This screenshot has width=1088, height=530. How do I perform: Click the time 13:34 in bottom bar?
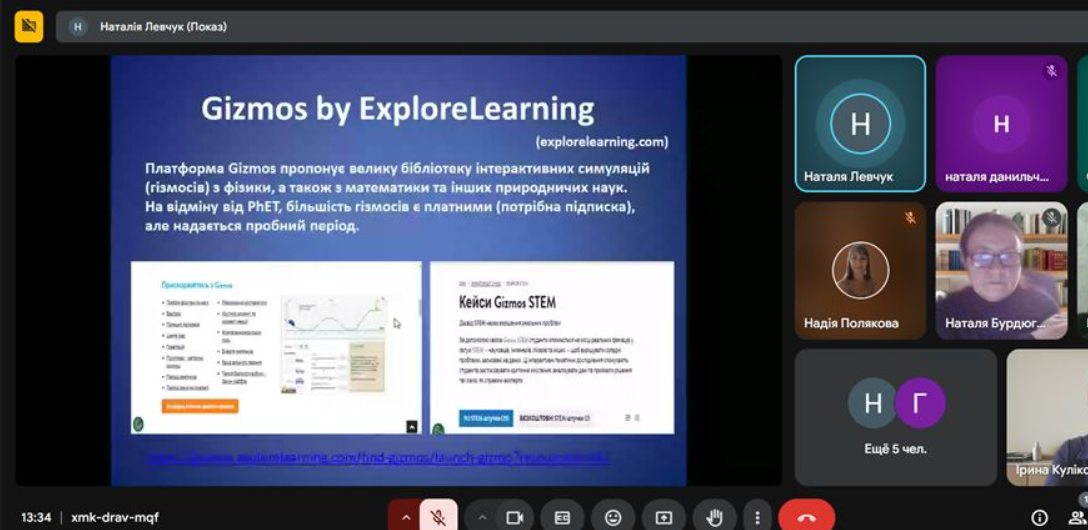35,518
